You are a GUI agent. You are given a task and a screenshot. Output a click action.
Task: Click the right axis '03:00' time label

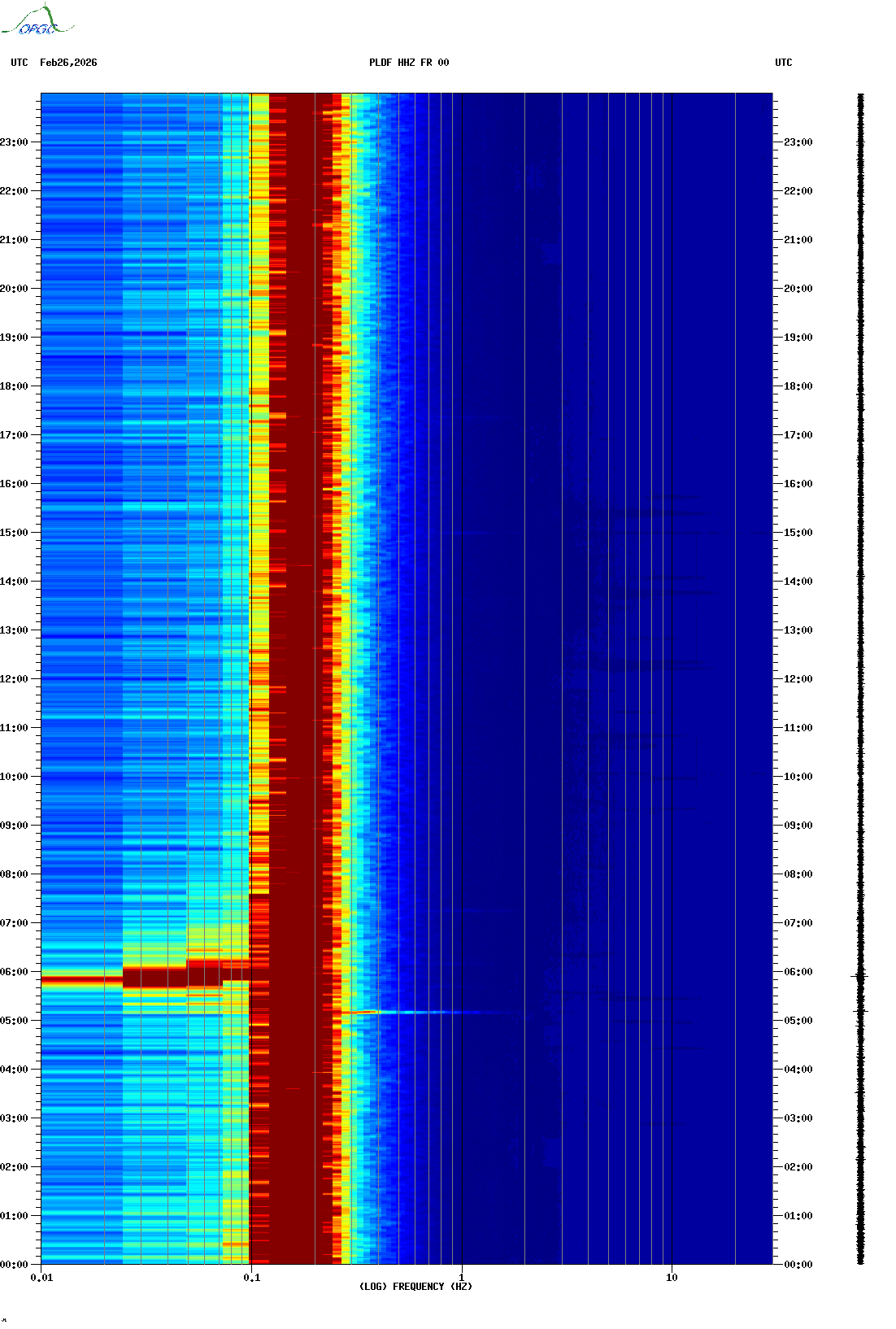[798, 1118]
